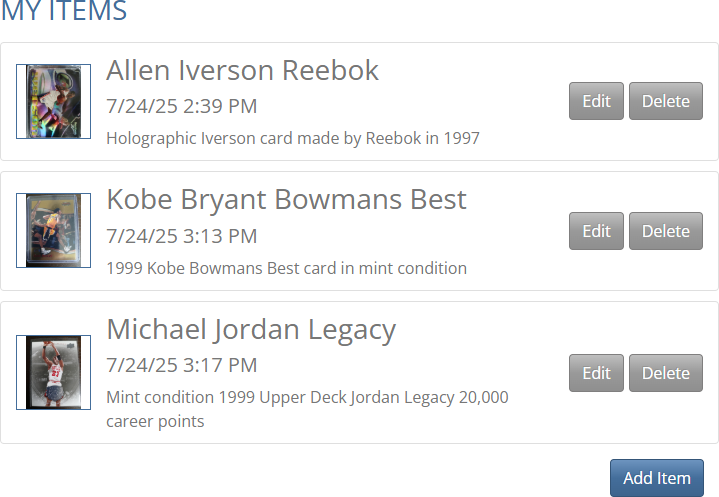719x497 pixels.
Task: Delete the Allen Iverson Reebok item
Action: (x=665, y=101)
